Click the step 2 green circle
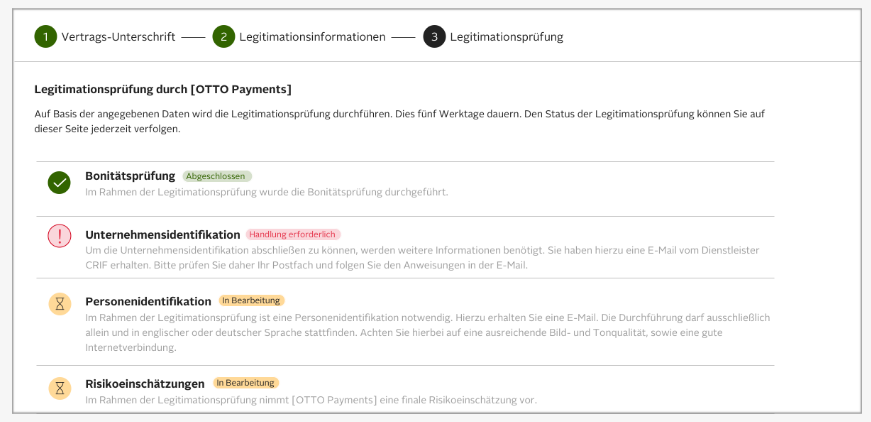Image resolution: width=871 pixels, height=422 pixels. (x=224, y=37)
